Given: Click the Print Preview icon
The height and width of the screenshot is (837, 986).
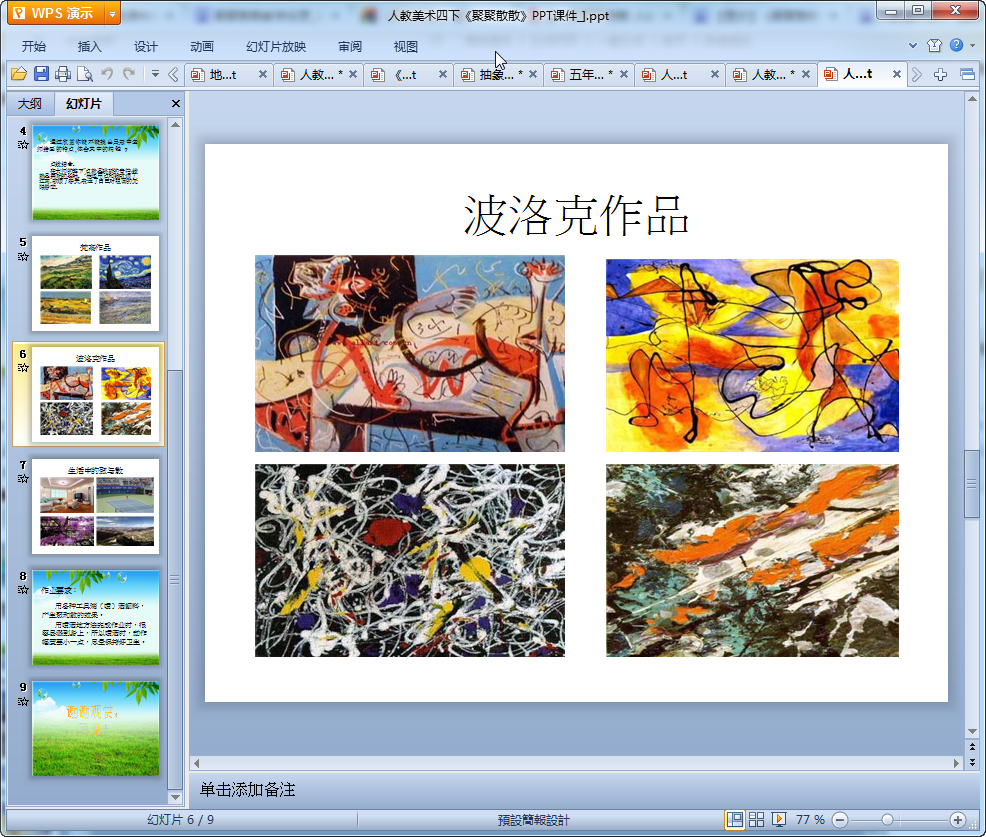Looking at the screenshot, I should [85, 74].
